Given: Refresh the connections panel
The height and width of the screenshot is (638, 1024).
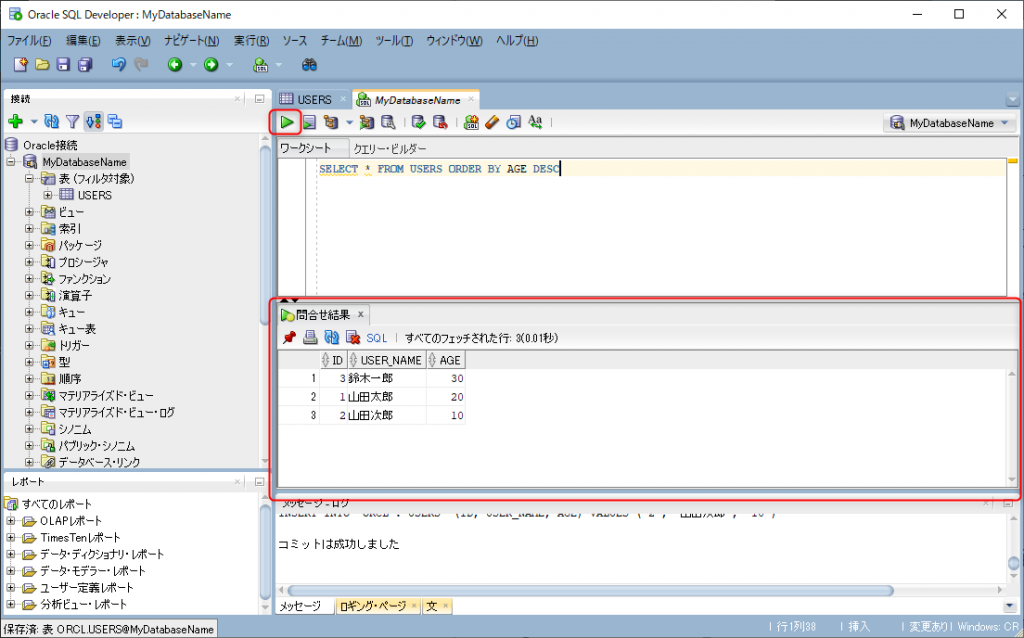Looking at the screenshot, I should (x=52, y=121).
